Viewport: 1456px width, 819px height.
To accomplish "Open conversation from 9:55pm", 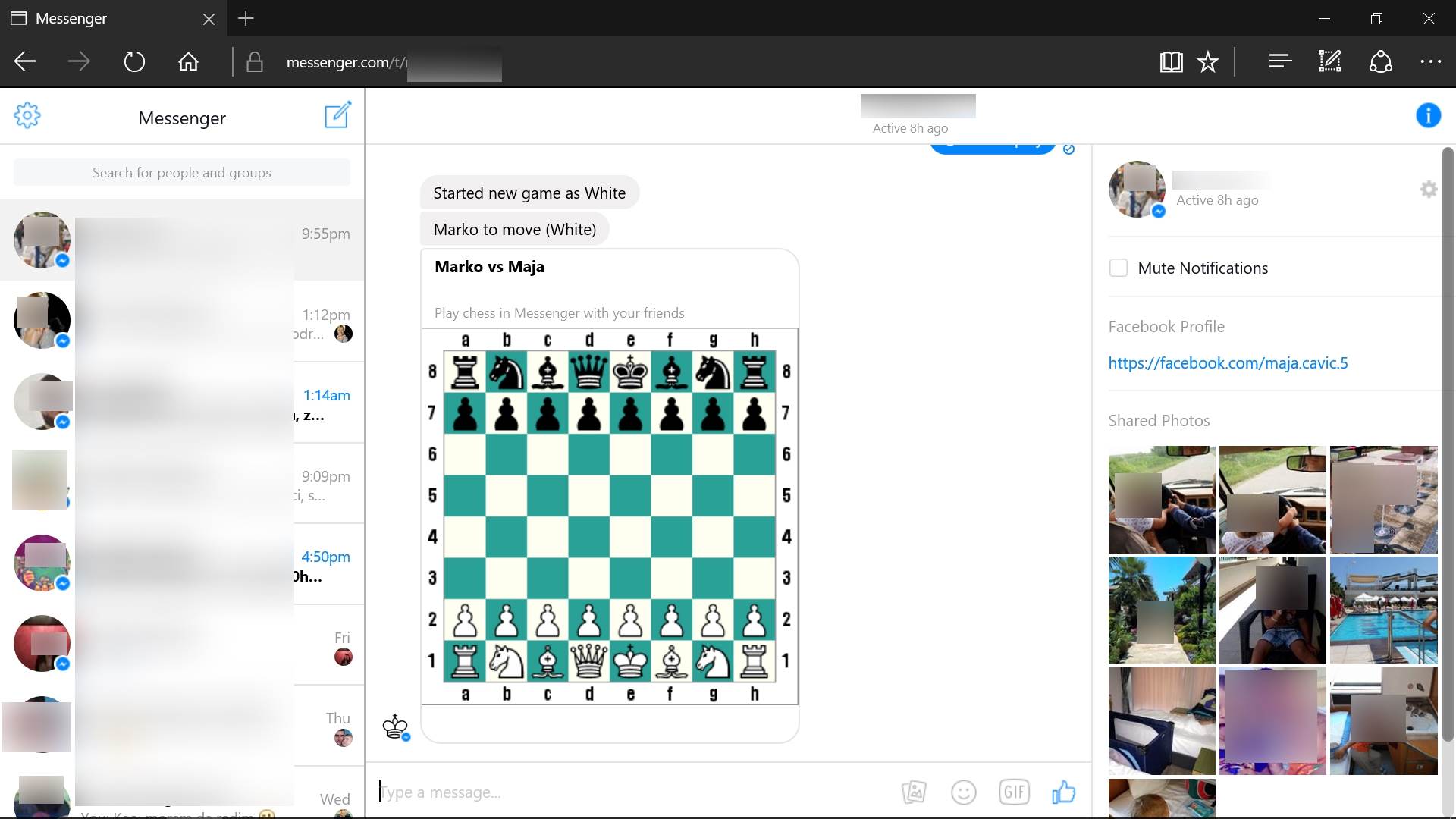I will 182,240.
